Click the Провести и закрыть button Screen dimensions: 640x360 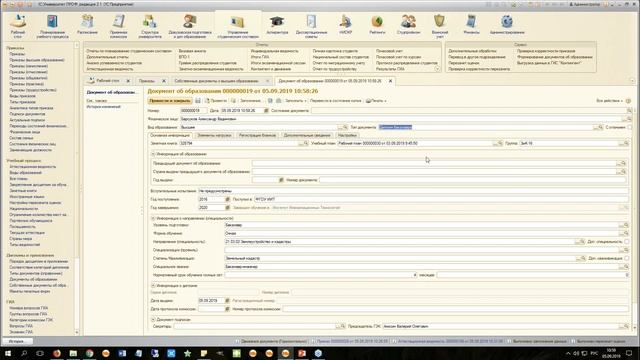(169, 100)
